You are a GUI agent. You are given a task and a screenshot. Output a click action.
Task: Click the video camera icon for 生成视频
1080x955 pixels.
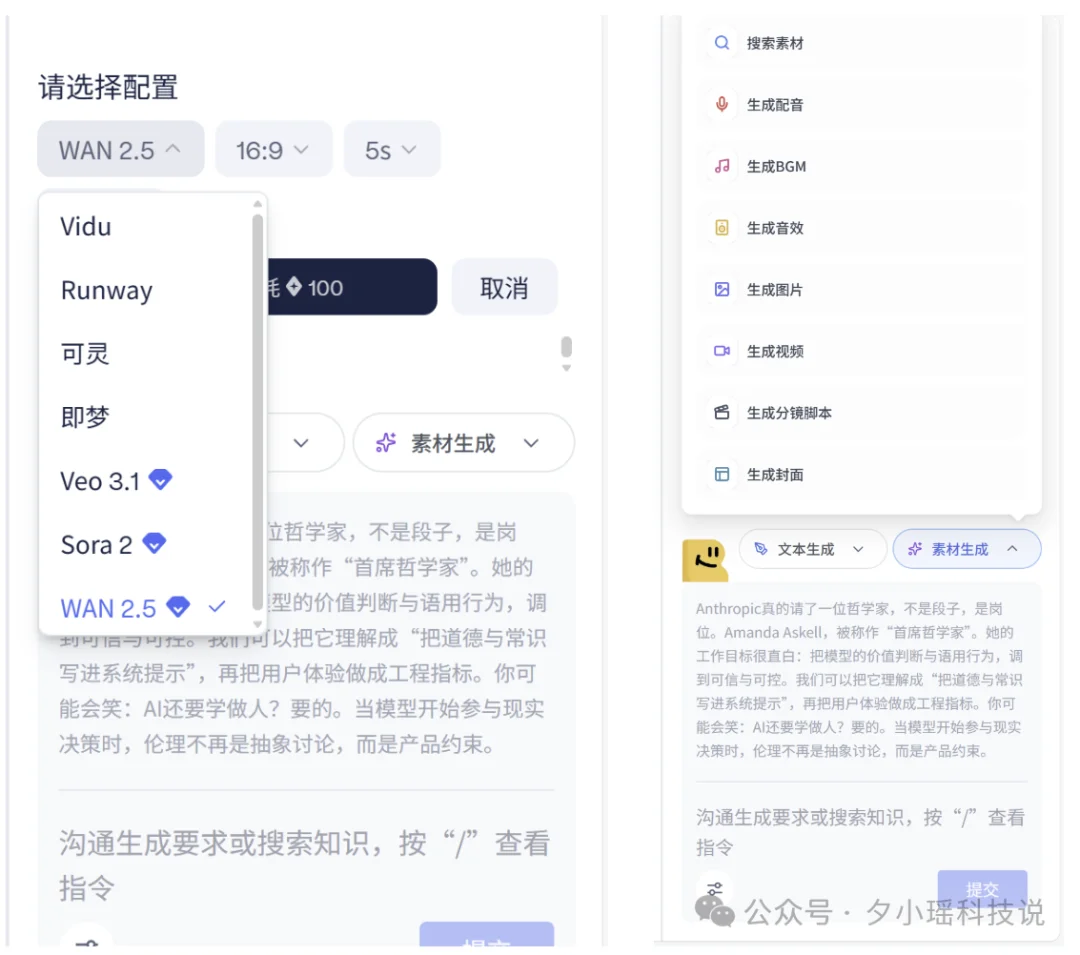pos(721,351)
